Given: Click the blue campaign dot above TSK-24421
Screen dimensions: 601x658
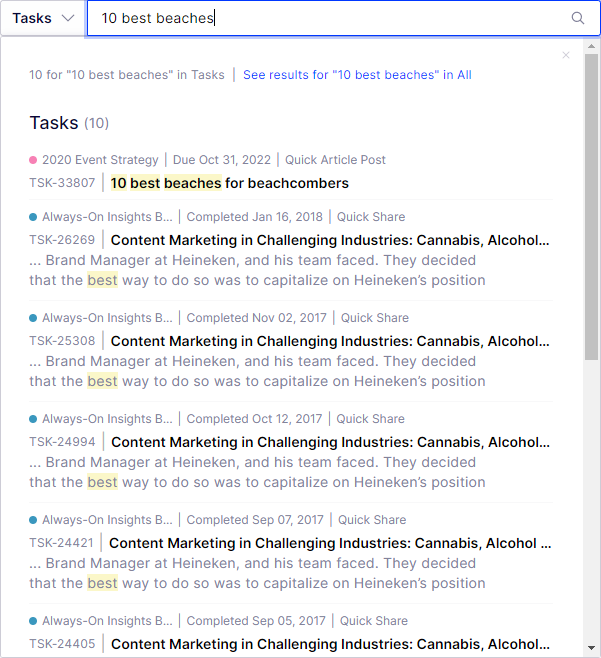Looking at the screenshot, I should point(33,520).
